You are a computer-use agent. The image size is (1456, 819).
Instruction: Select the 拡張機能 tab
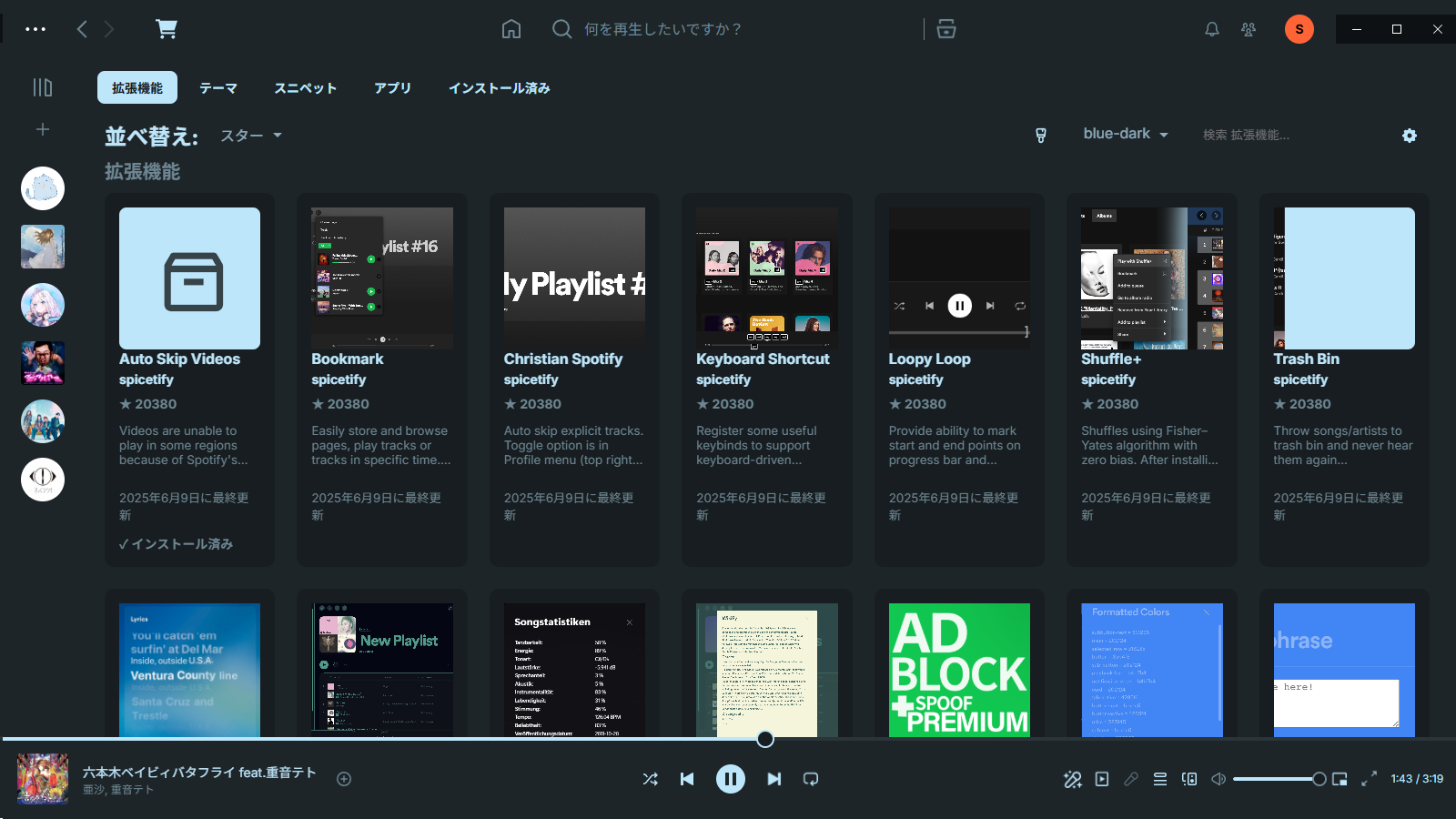pos(137,88)
